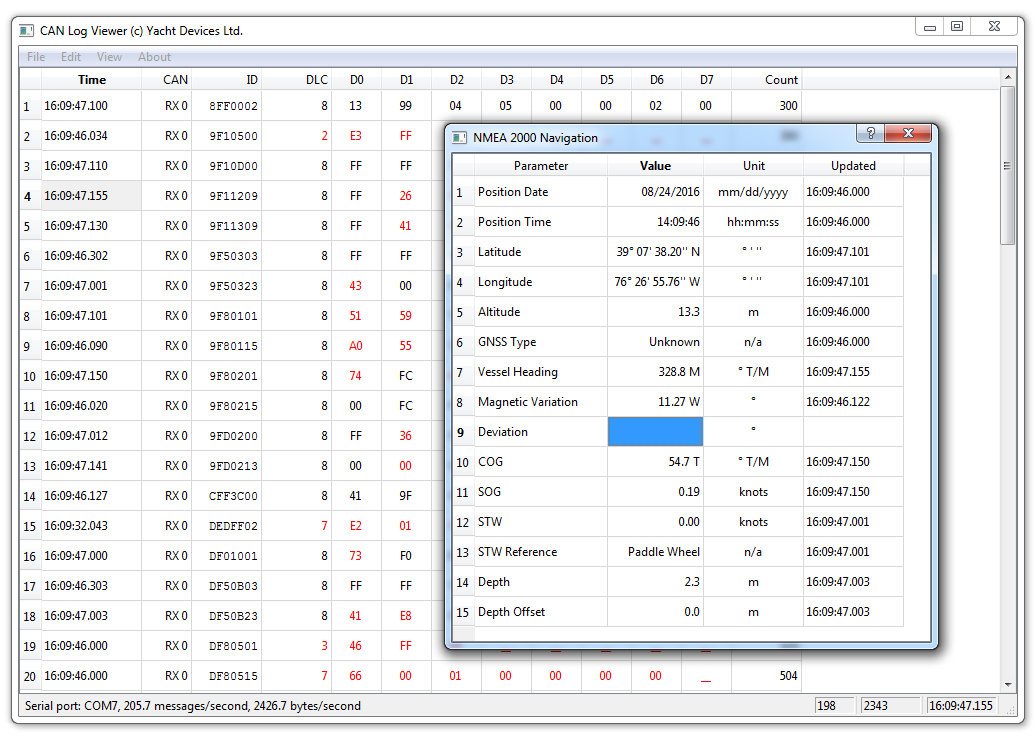Viewport: 1036px width, 737px height.
Task: Click ID cell 9F10500 in log table
Action: click(x=227, y=136)
